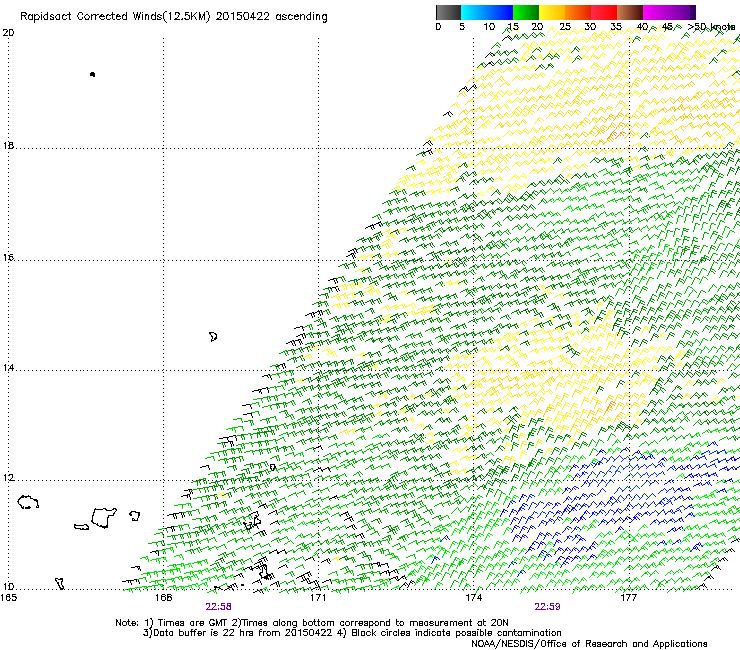Pick the red 30–35 knots legend swatch
This screenshot has height=650, width=740.
pos(604,12)
